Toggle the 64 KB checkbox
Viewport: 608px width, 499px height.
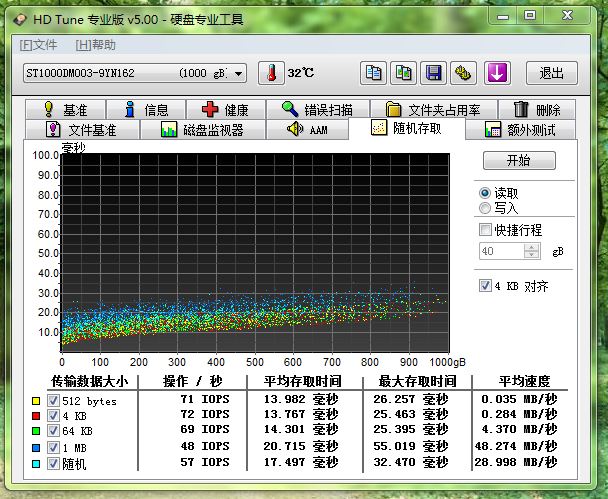coord(53,430)
